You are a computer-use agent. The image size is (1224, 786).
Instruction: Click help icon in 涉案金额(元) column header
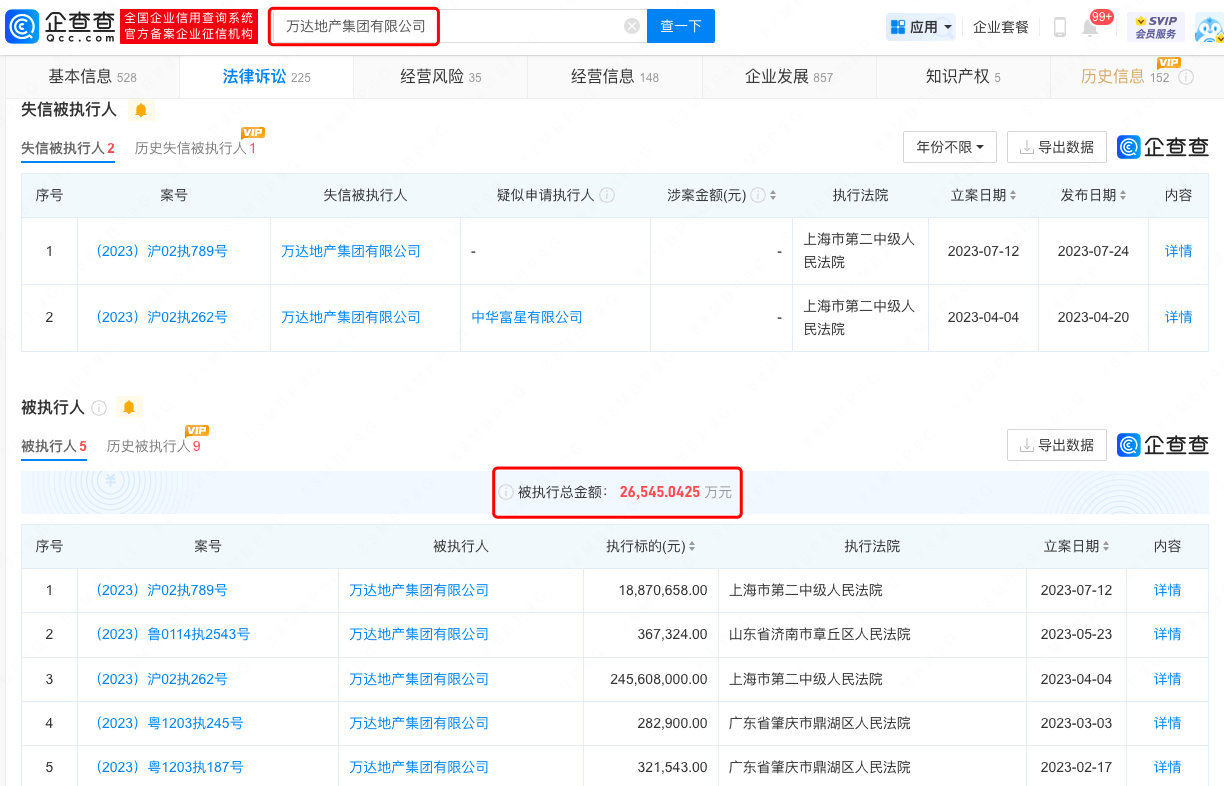point(758,195)
